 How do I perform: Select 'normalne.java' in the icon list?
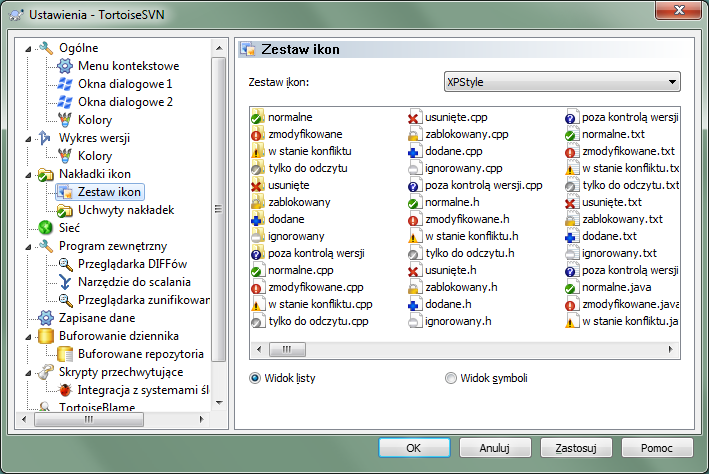click(x=617, y=287)
